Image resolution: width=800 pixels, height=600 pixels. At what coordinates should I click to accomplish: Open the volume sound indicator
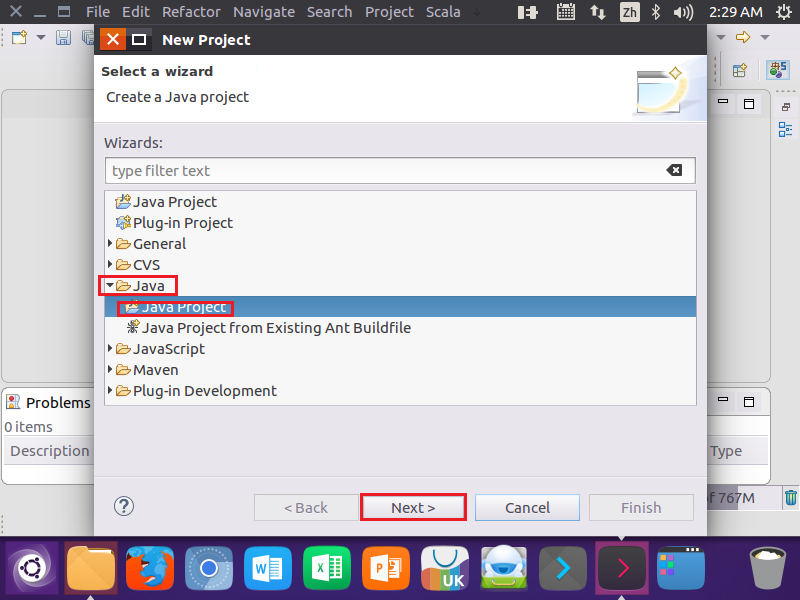point(683,12)
